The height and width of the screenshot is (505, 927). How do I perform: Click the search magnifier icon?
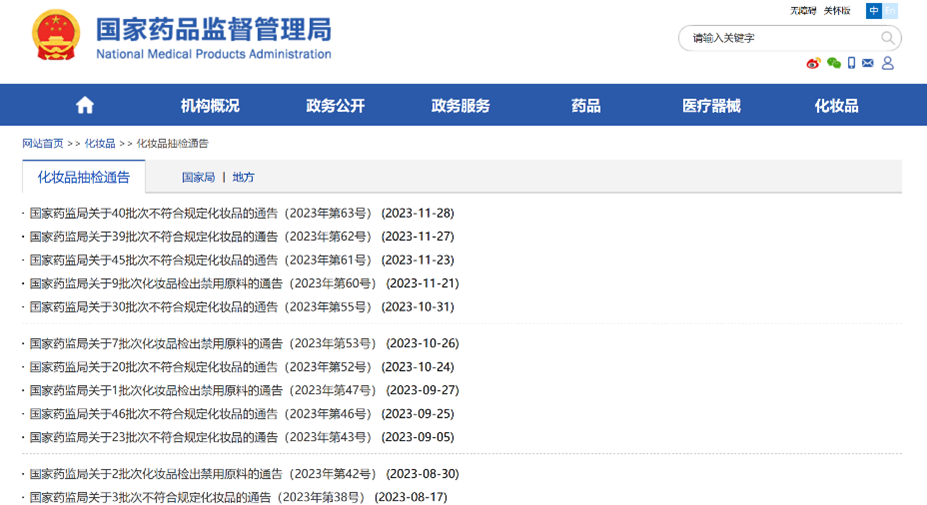[887, 38]
